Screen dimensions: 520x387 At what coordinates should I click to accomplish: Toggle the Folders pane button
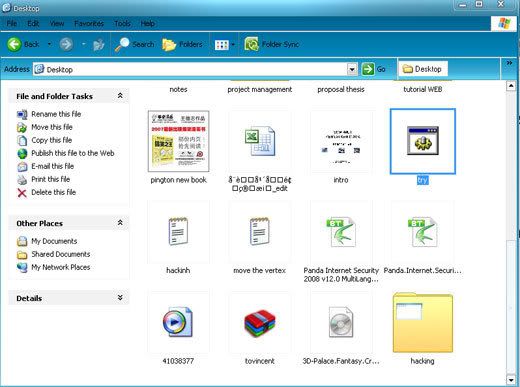click(182, 44)
